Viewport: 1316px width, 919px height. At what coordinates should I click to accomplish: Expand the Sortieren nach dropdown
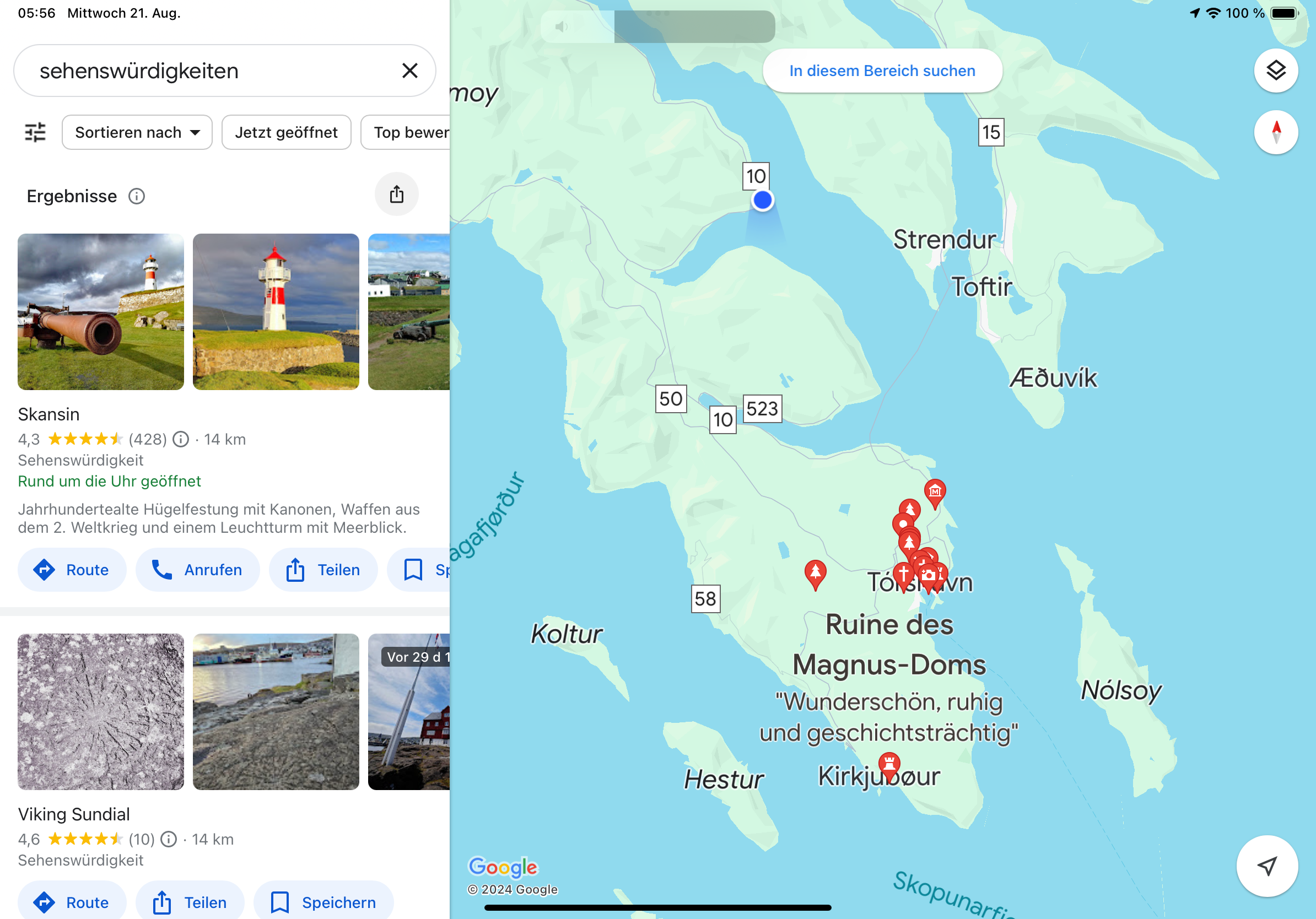click(137, 132)
